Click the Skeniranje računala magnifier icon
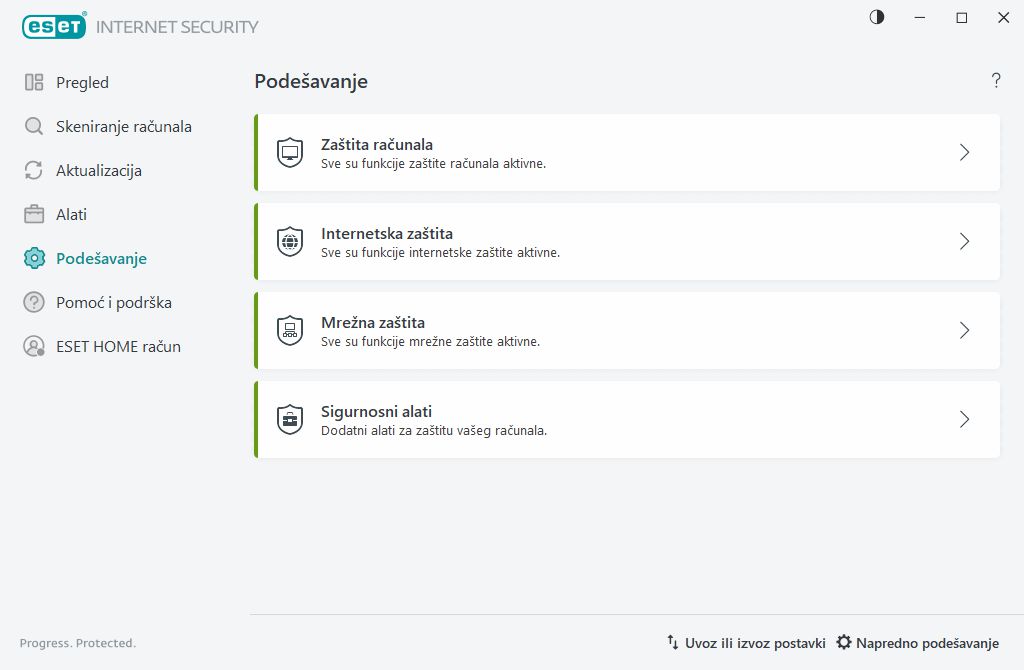 pos(34,127)
